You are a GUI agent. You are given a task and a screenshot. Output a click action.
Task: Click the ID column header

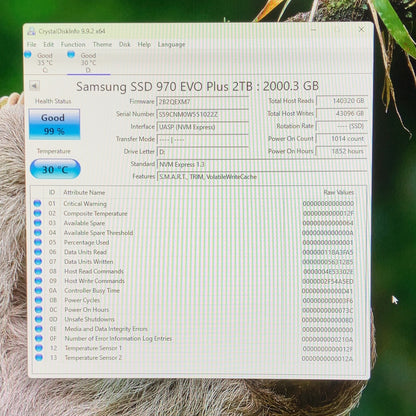pos(52,192)
